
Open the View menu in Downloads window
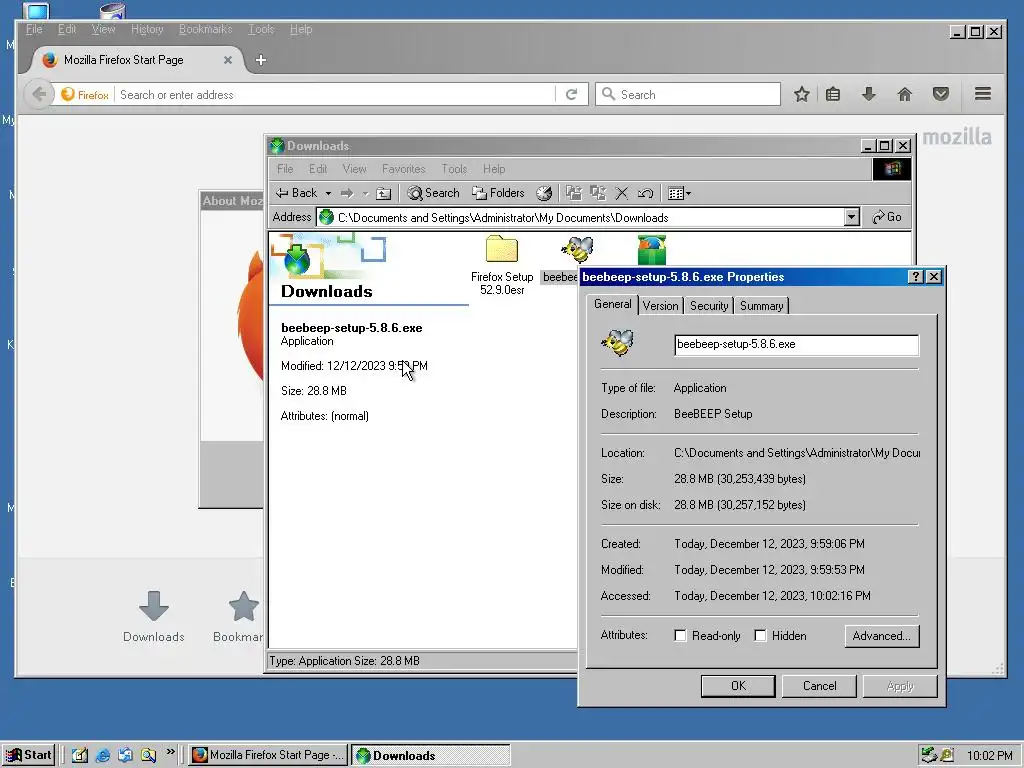click(355, 169)
